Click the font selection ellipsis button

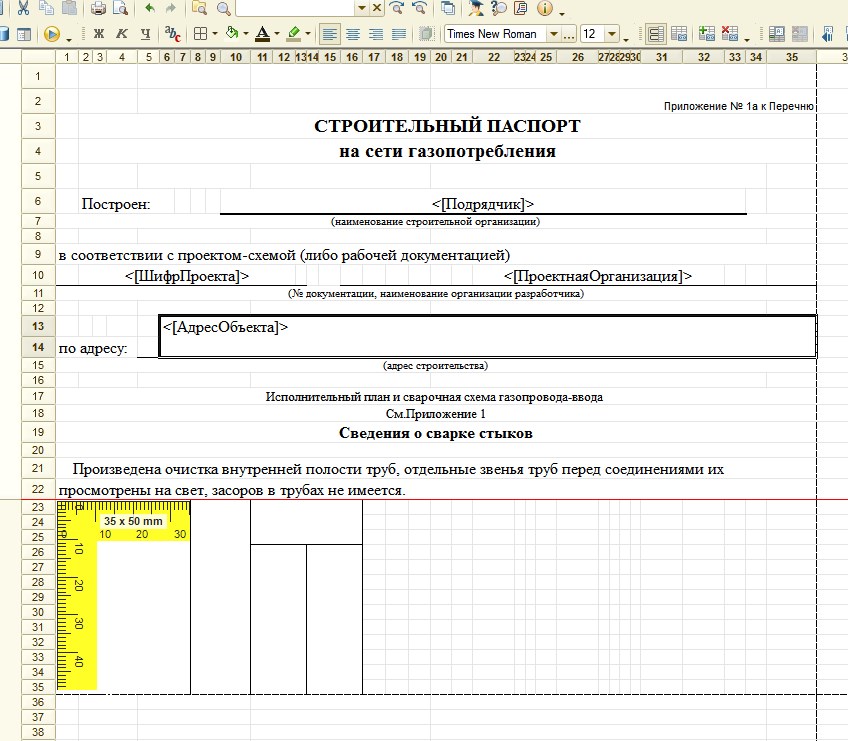click(x=568, y=35)
